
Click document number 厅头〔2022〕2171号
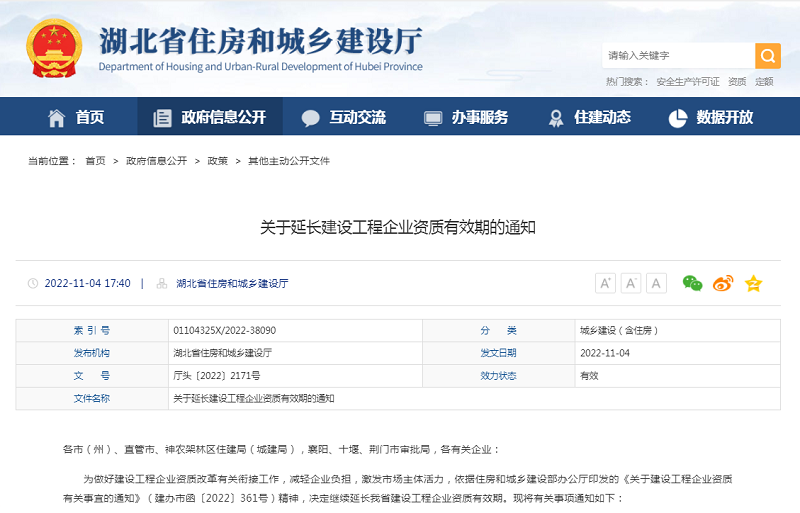tap(217, 376)
